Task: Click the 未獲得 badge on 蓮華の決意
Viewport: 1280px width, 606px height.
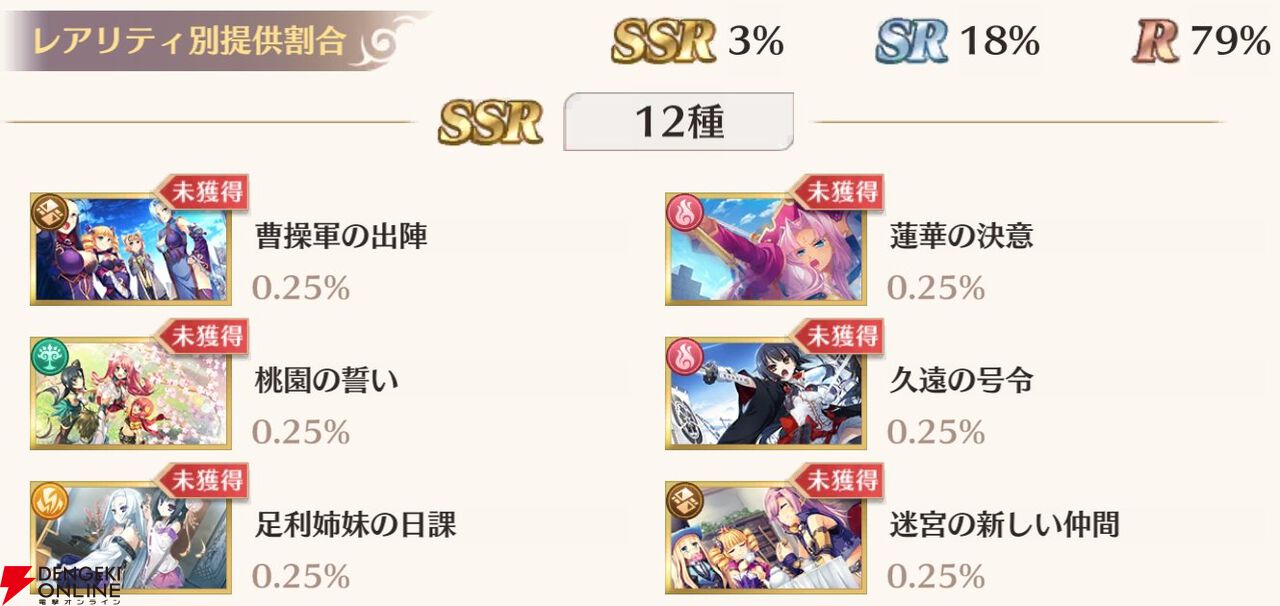Action: [x=839, y=191]
